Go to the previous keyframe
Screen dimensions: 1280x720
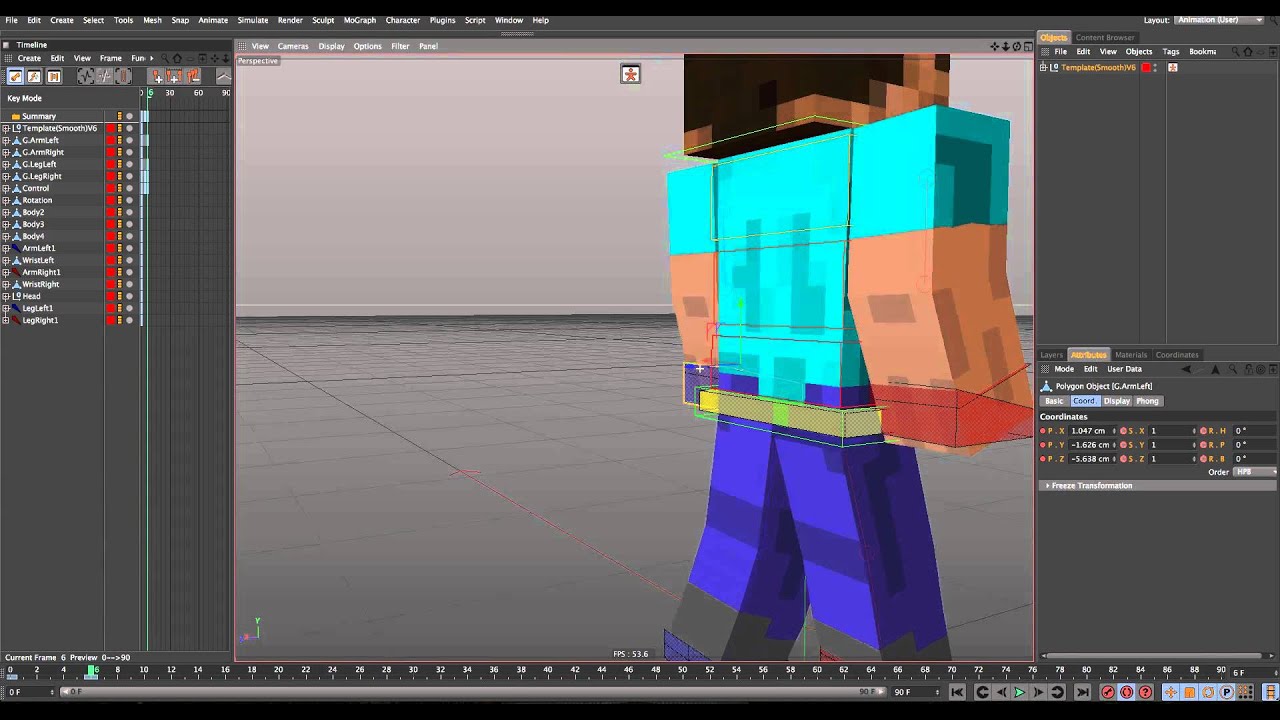(982, 692)
